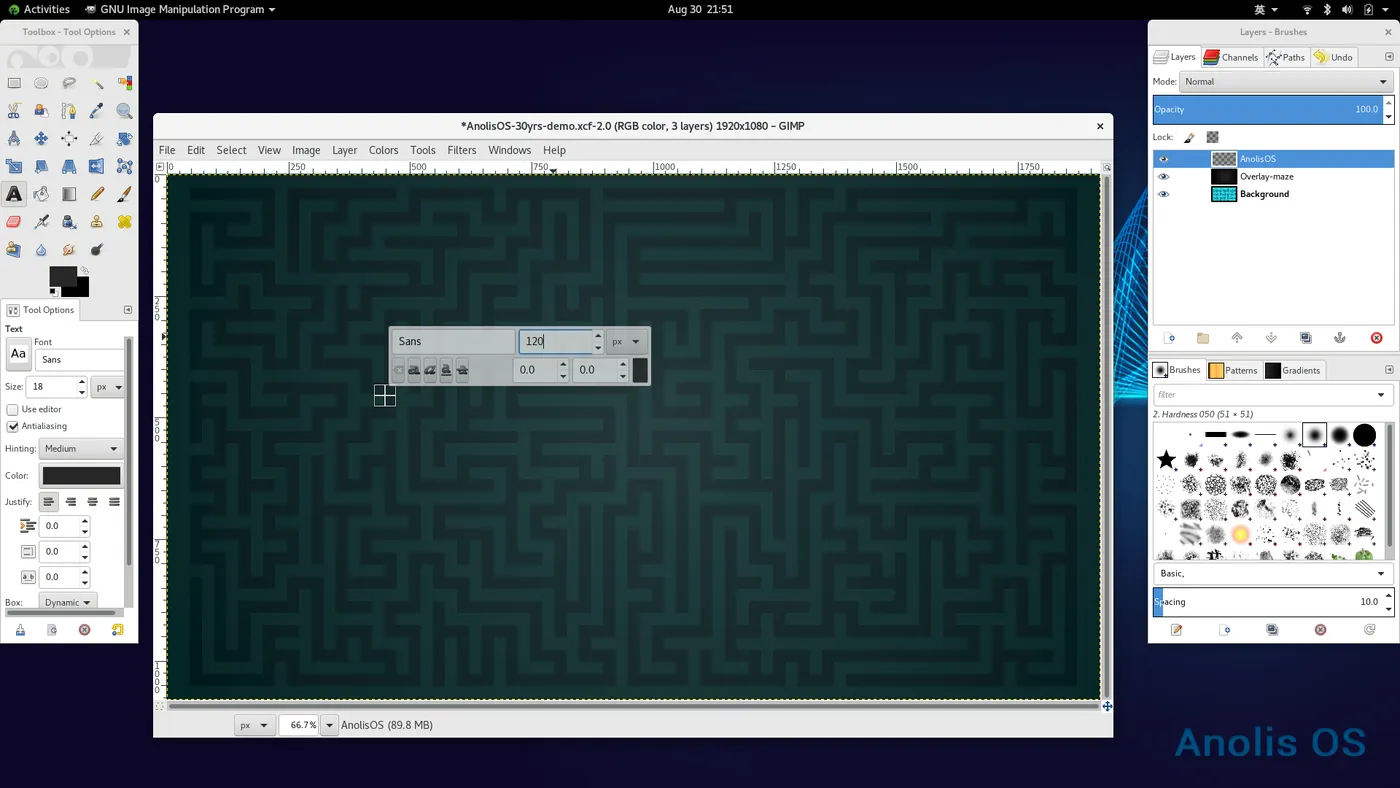Click the 120 font size field on canvas
This screenshot has height=788, width=1400.
click(x=555, y=341)
